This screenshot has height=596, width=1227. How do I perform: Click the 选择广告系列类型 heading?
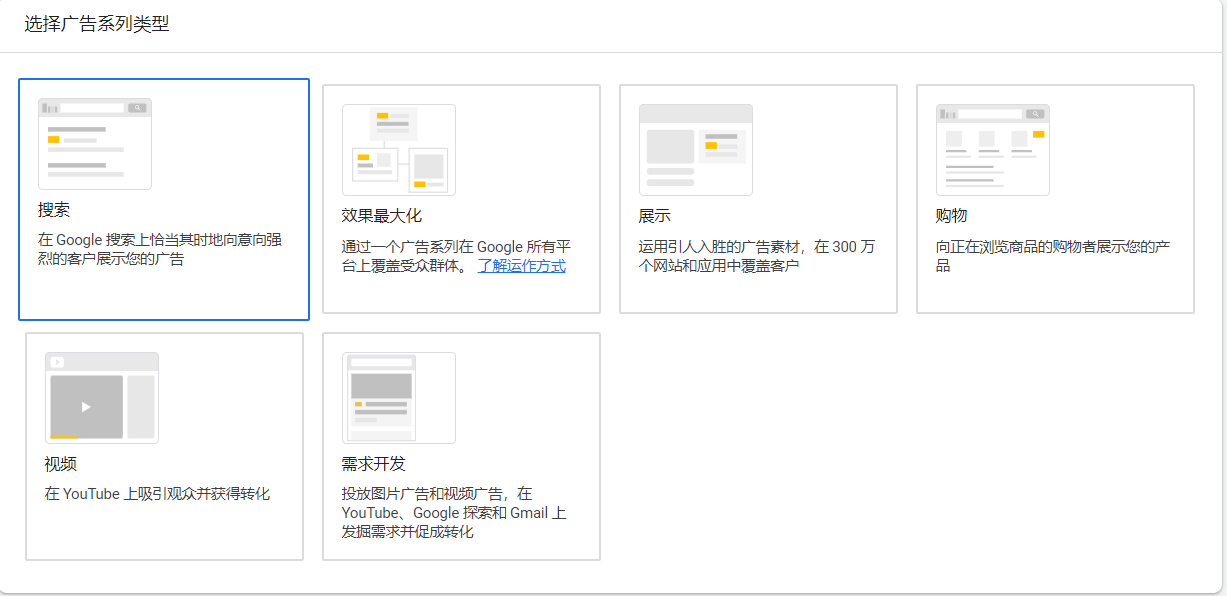click(97, 24)
